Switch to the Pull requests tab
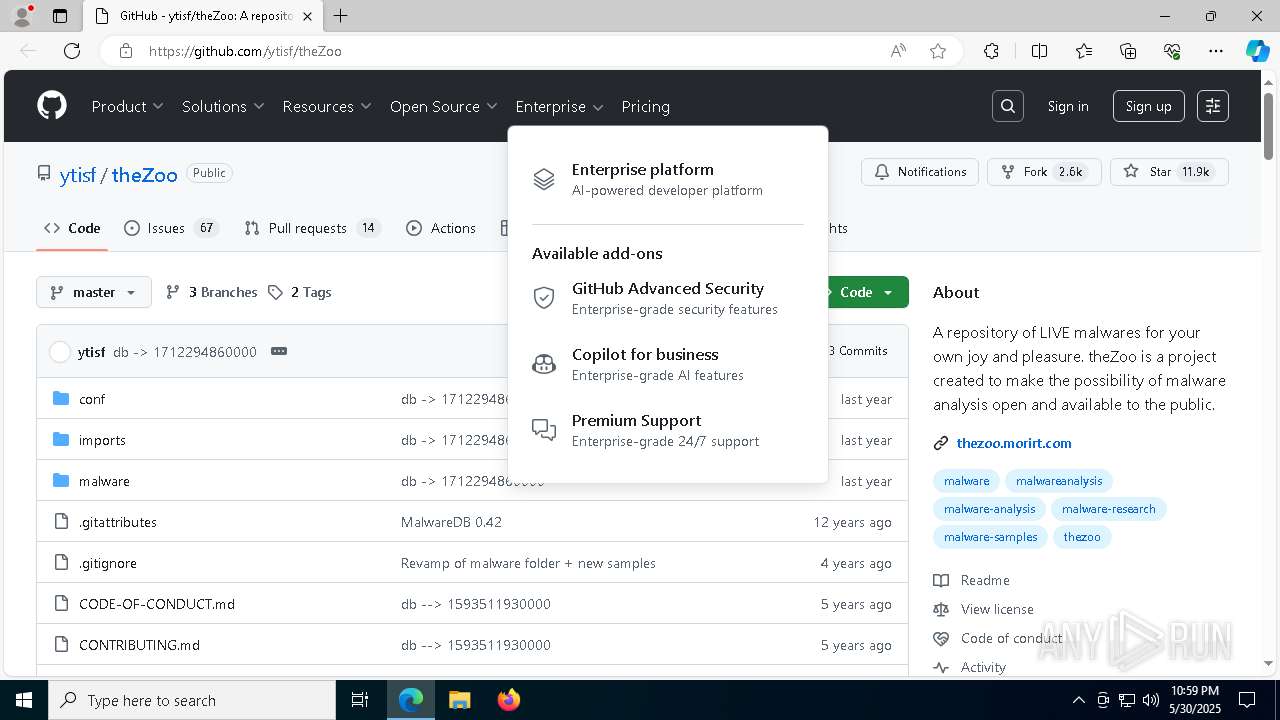The height and width of the screenshot is (720, 1280). tap(312, 228)
